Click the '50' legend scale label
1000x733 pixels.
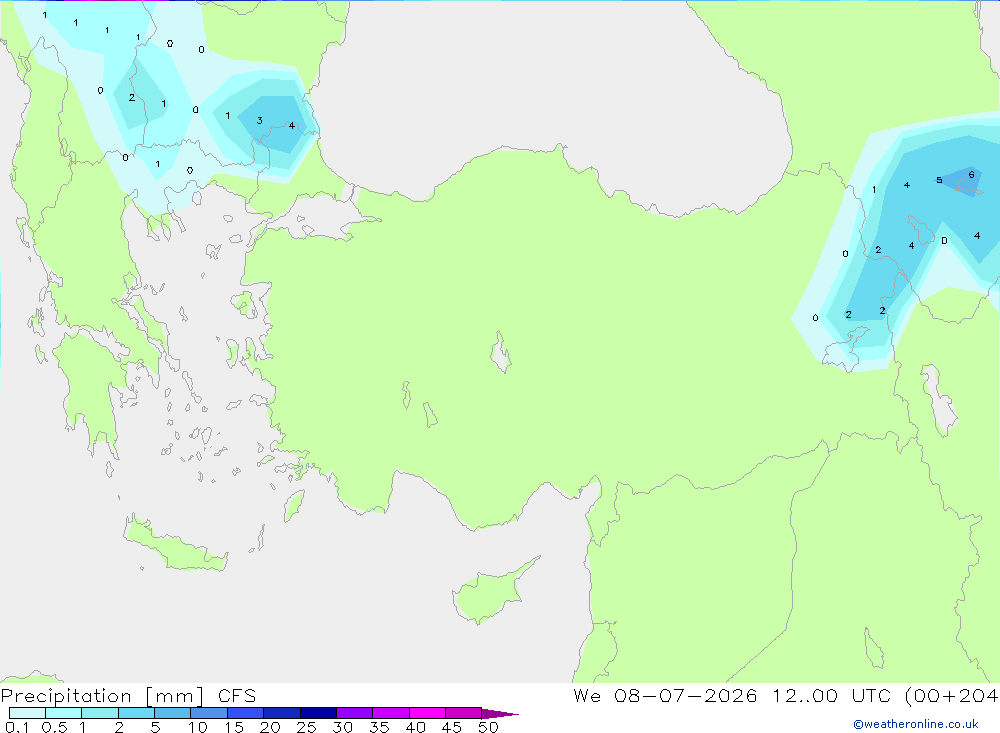point(488,727)
